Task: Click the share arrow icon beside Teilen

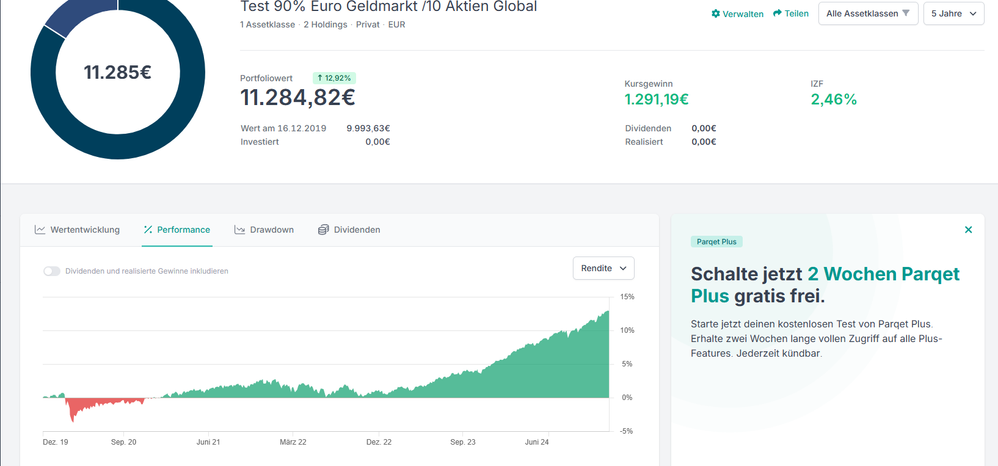Action: 778,14
